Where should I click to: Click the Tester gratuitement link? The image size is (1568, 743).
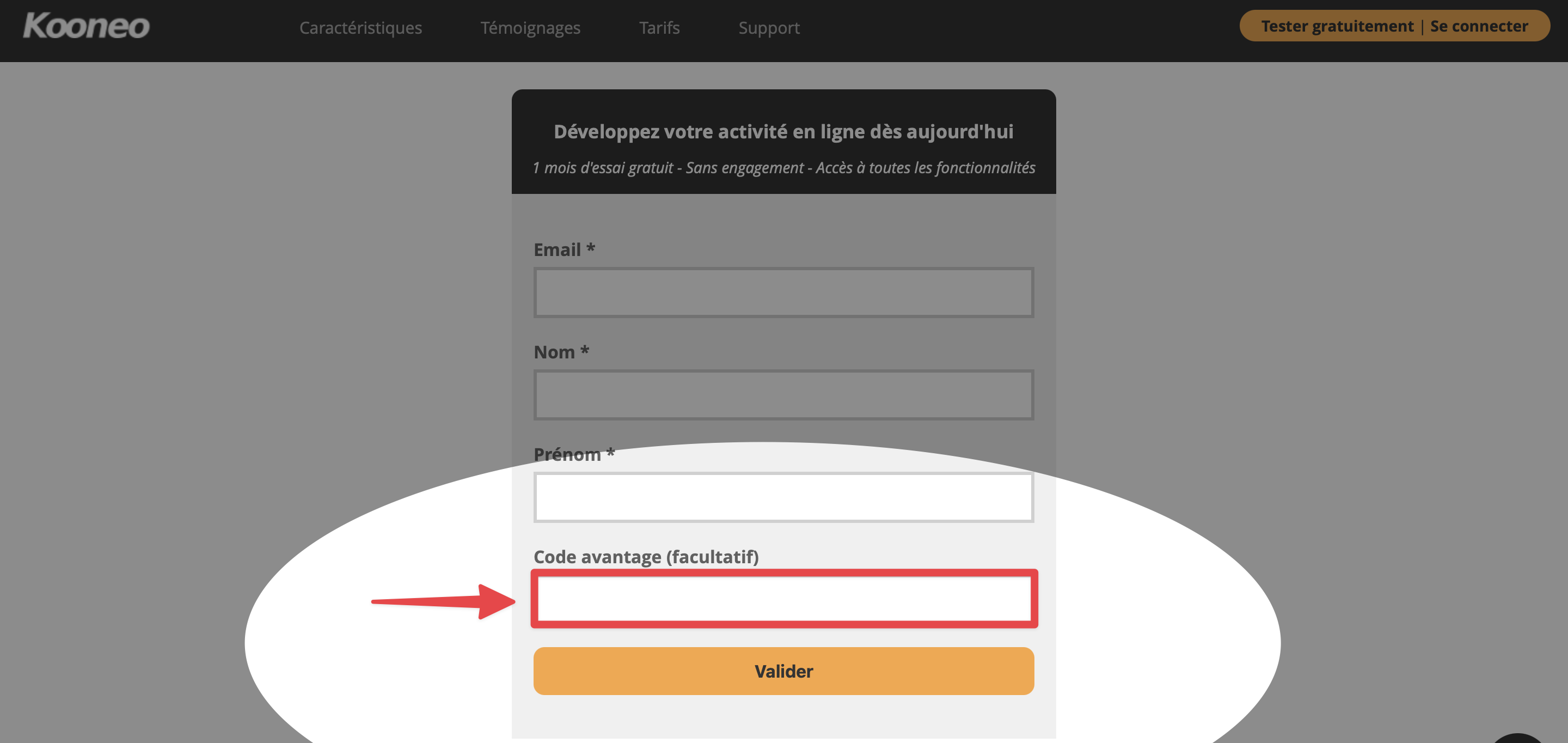pos(1337,26)
